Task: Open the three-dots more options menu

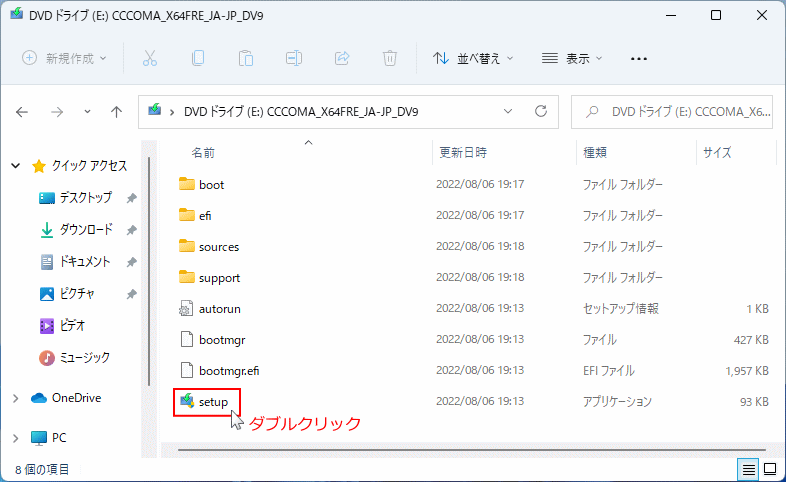Action: tap(639, 59)
